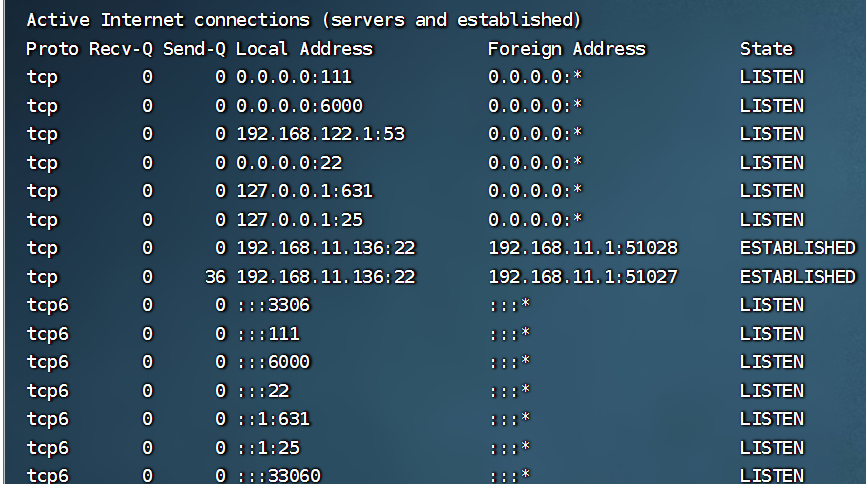The height and width of the screenshot is (484, 866).
Task: Click the Recv-Q column header
Action: [120, 49]
